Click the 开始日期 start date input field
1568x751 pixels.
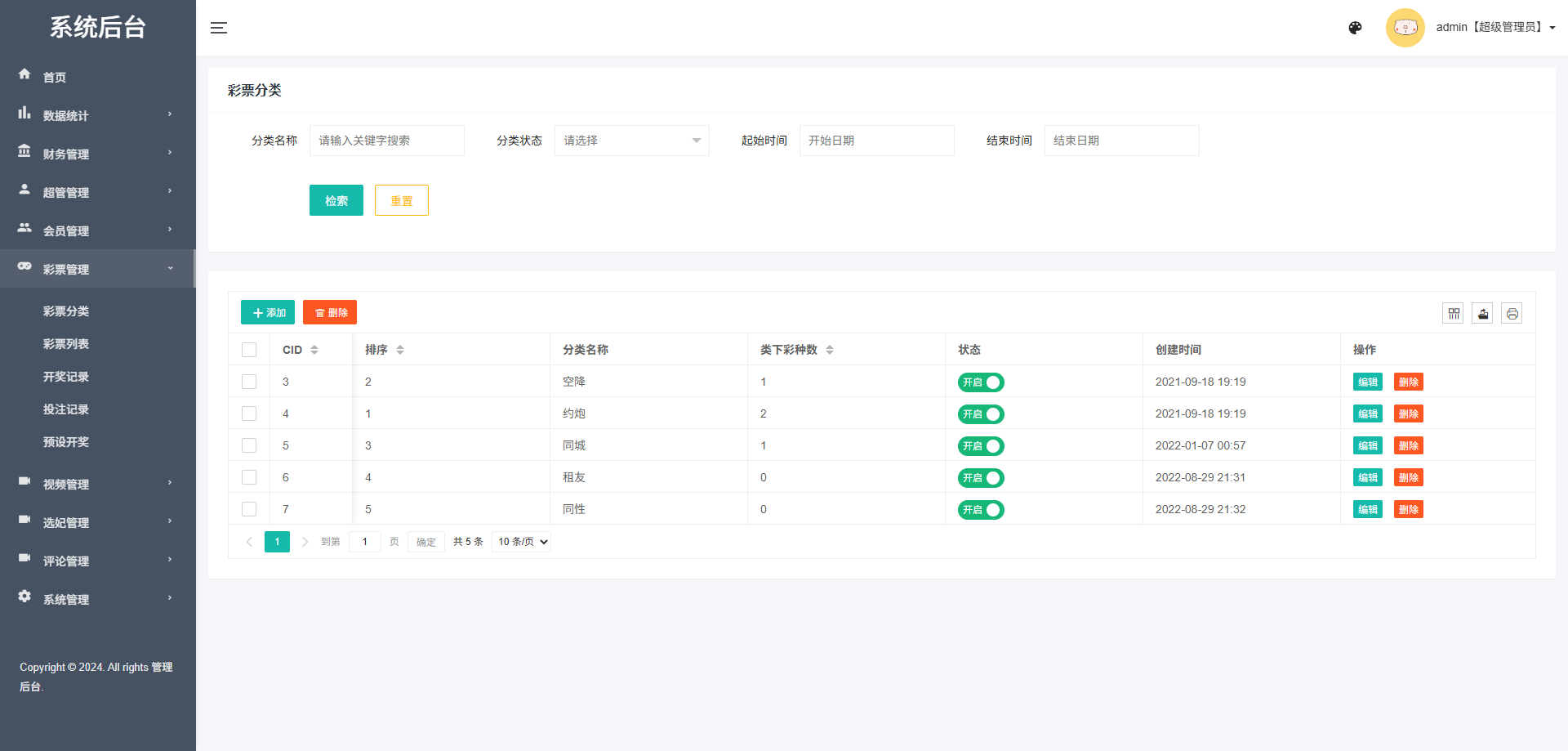(876, 140)
